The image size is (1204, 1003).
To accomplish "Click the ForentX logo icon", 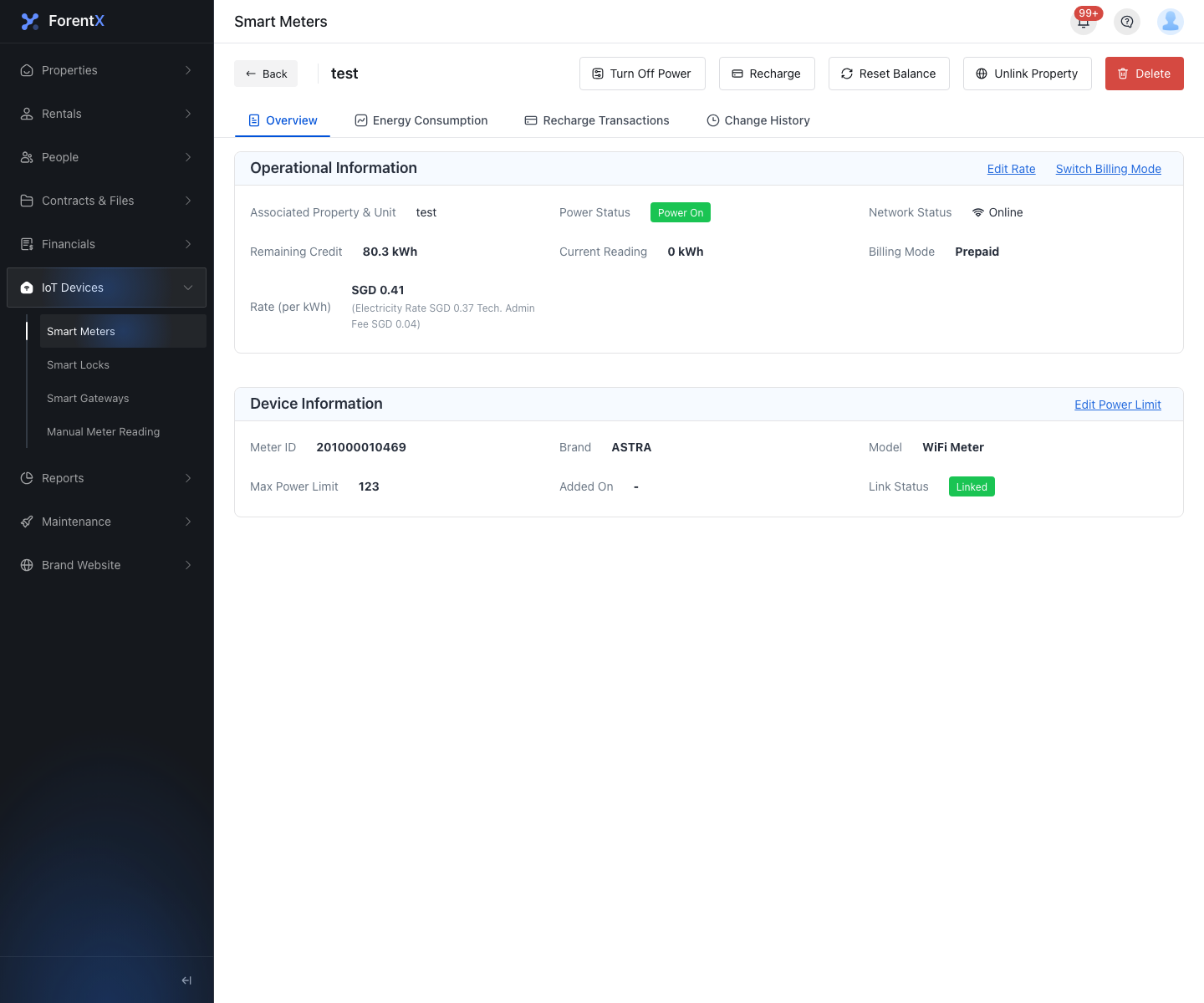I will pos(30,22).
